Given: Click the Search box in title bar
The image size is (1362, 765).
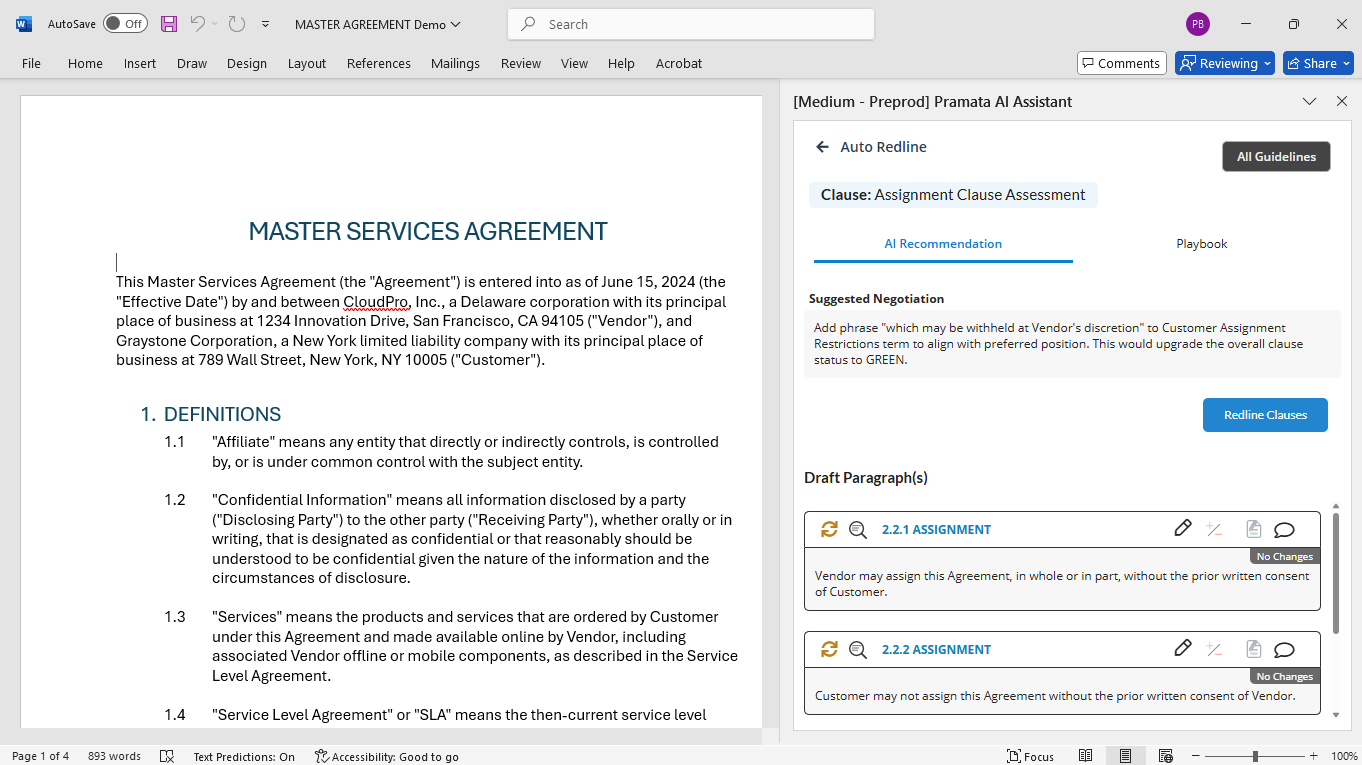Looking at the screenshot, I should point(691,24).
